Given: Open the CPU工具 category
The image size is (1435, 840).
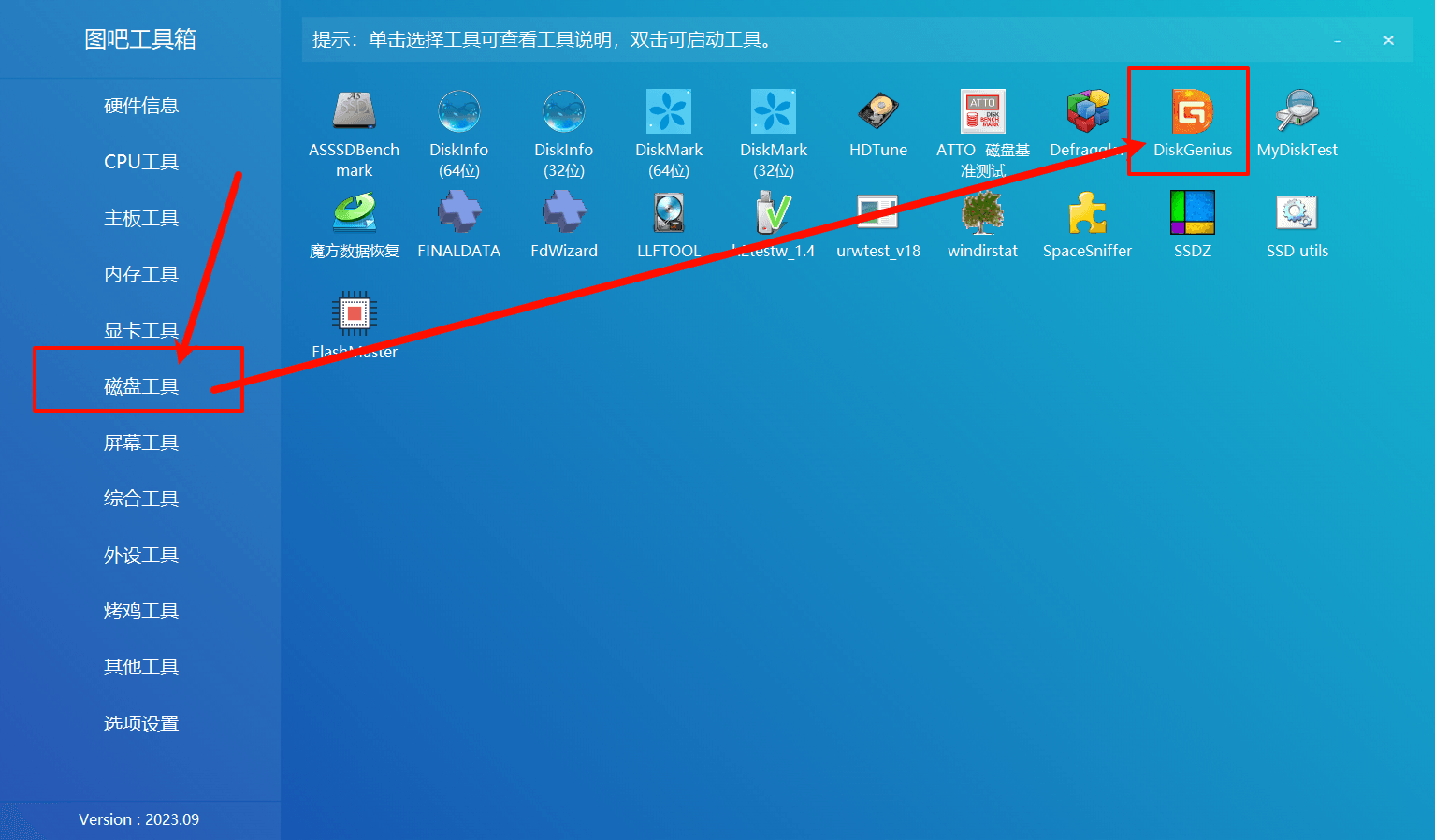Looking at the screenshot, I should point(140,162).
